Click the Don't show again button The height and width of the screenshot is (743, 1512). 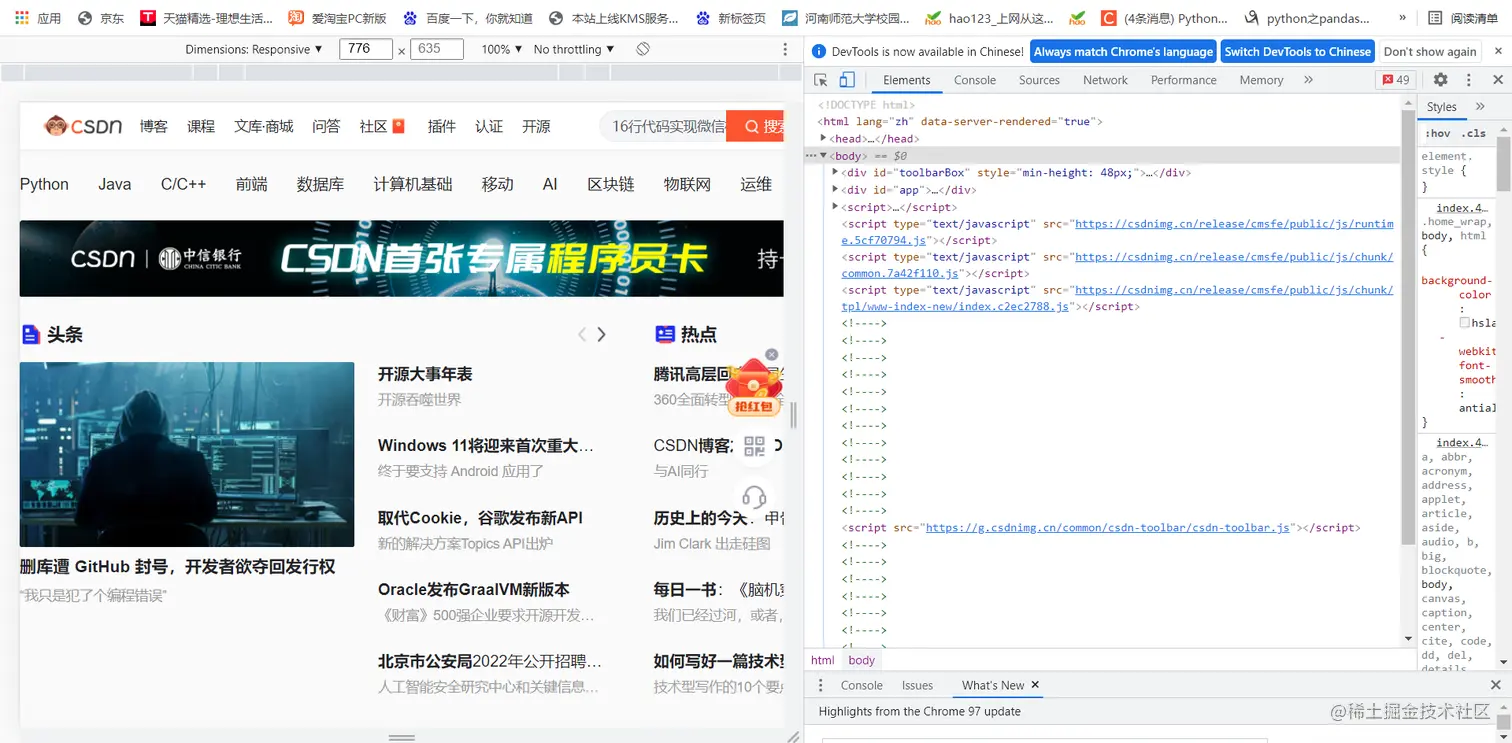1430,52
